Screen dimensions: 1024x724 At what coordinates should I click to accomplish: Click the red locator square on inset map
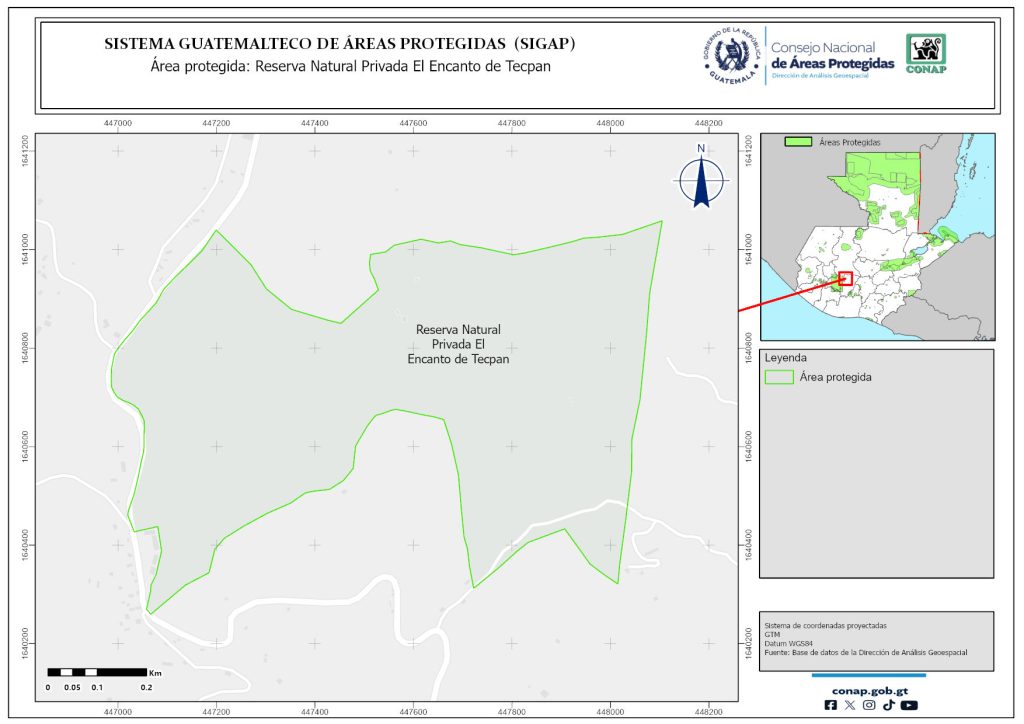point(846,278)
